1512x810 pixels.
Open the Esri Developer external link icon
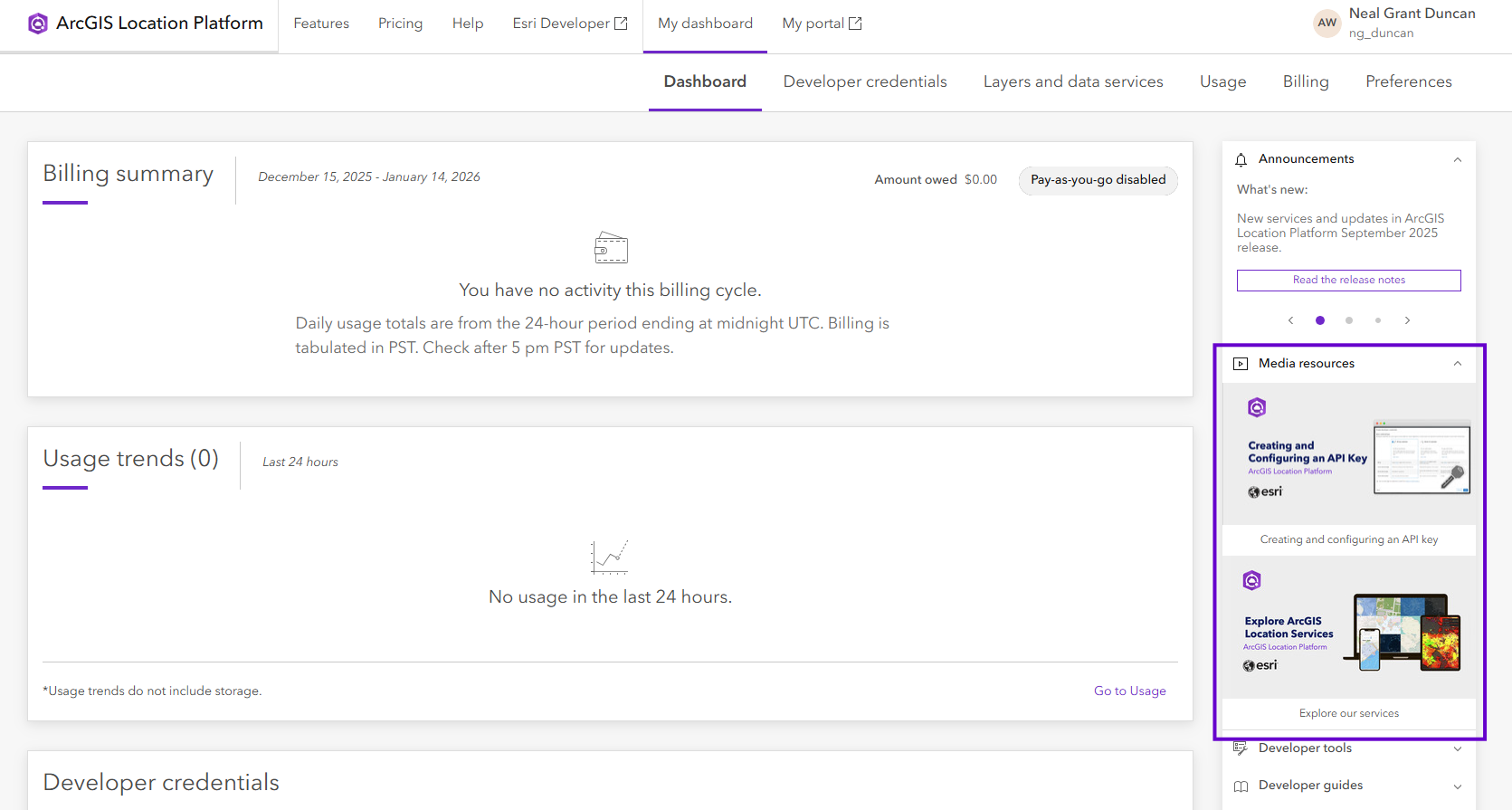621,24
